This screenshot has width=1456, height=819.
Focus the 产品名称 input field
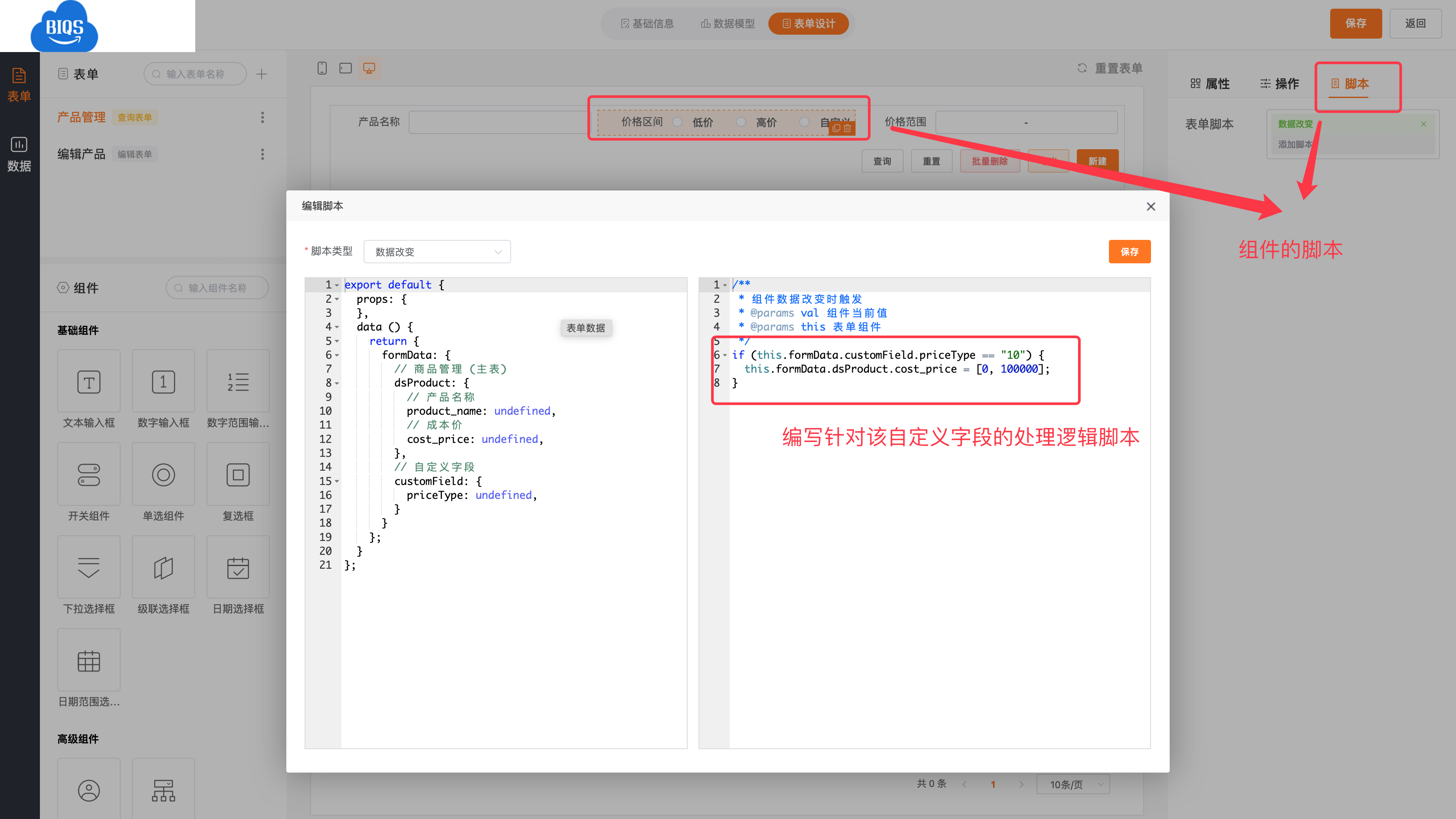[x=499, y=122]
